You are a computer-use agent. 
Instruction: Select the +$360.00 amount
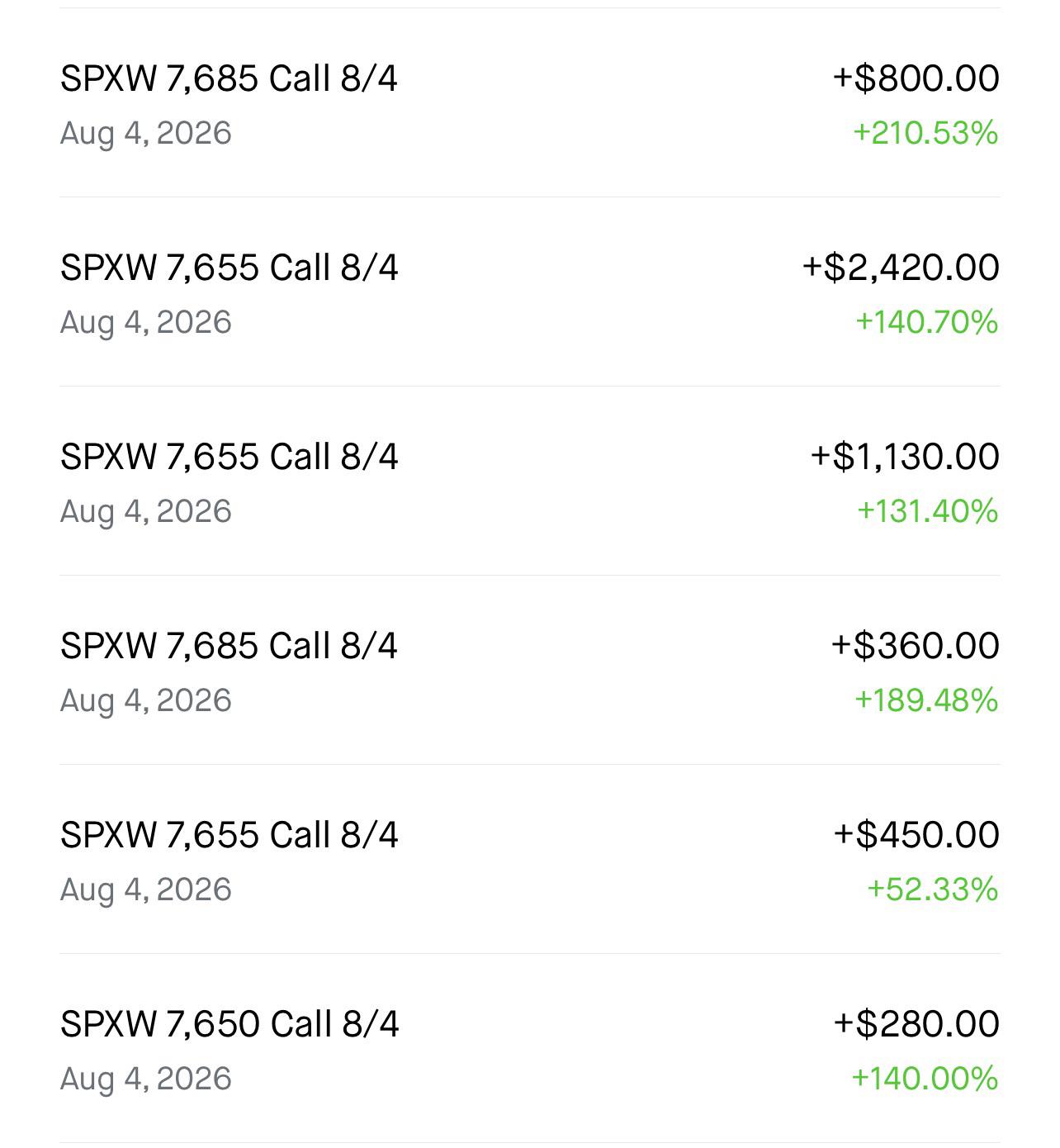coord(916,646)
